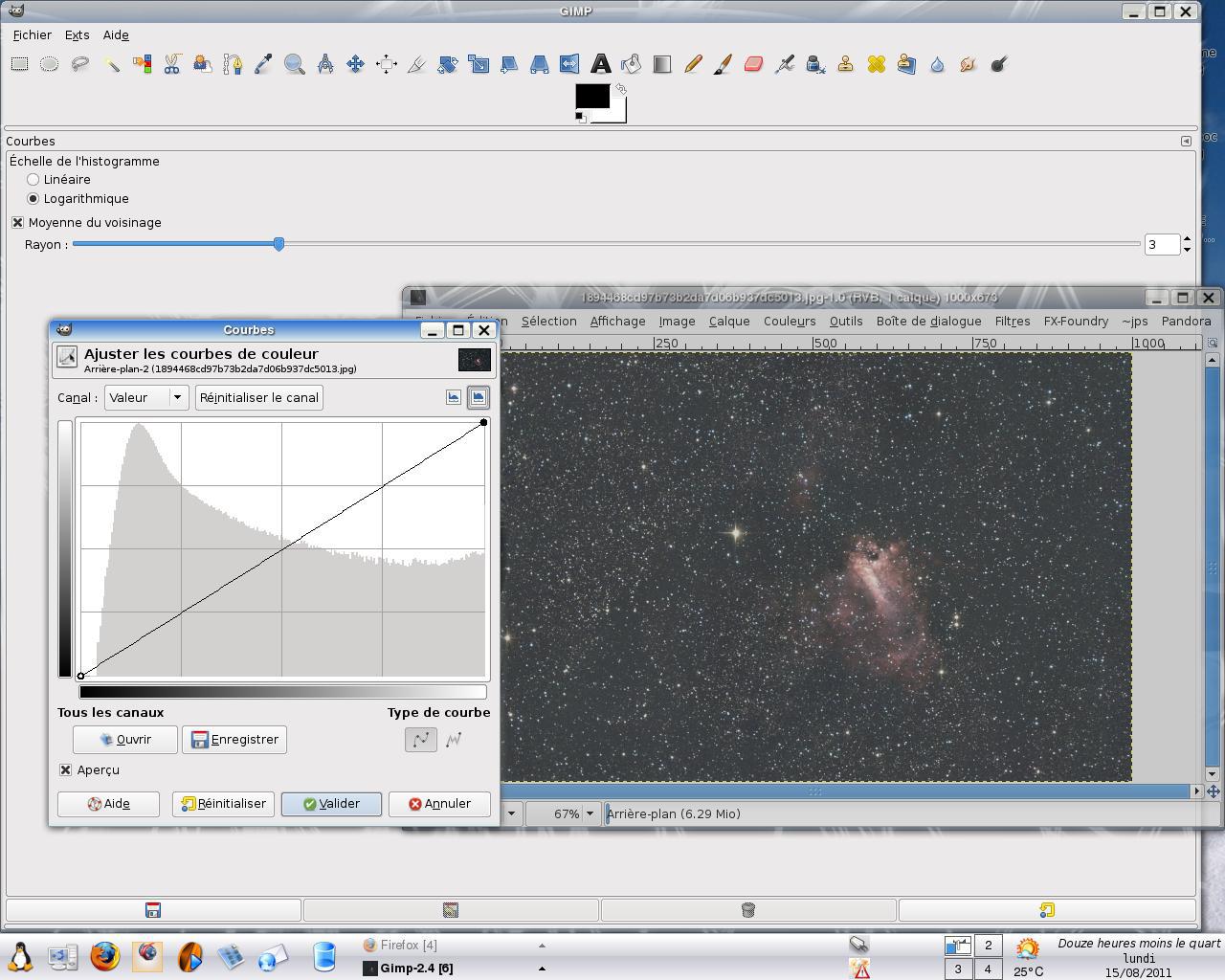Toggle the Aperçu preview checkbox
This screenshot has height=980, width=1225.
65,769
